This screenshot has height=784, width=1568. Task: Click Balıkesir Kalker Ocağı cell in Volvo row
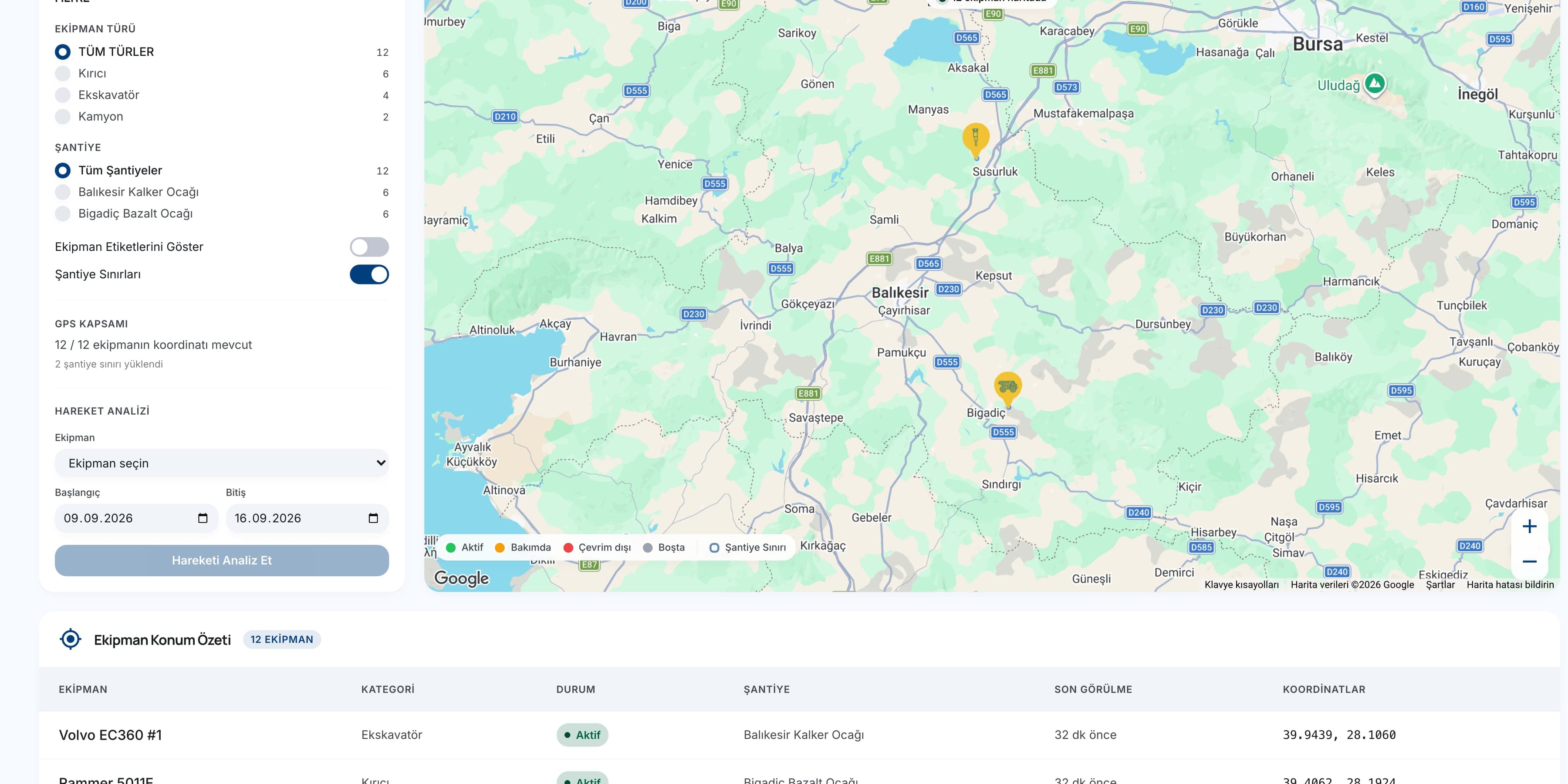click(804, 735)
